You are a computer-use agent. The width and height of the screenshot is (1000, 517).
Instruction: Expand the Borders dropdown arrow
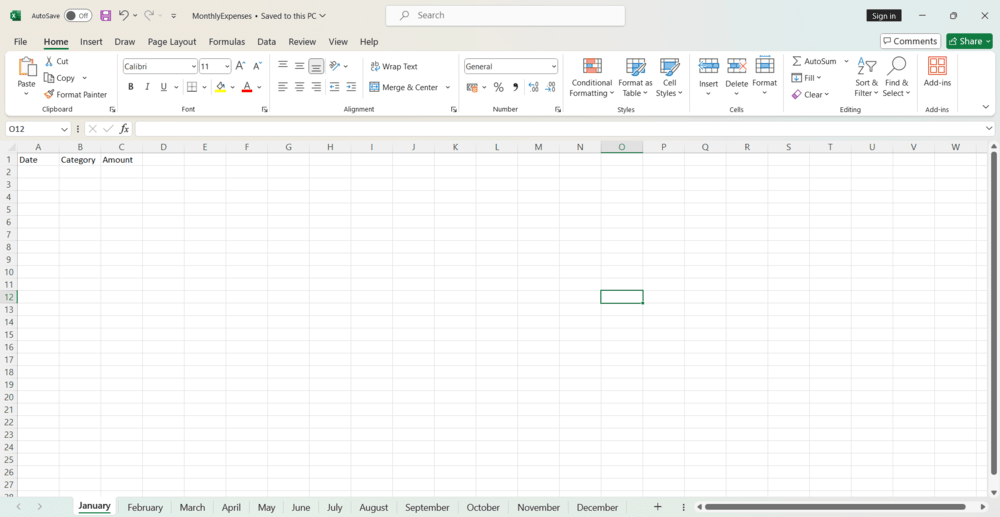click(x=204, y=87)
